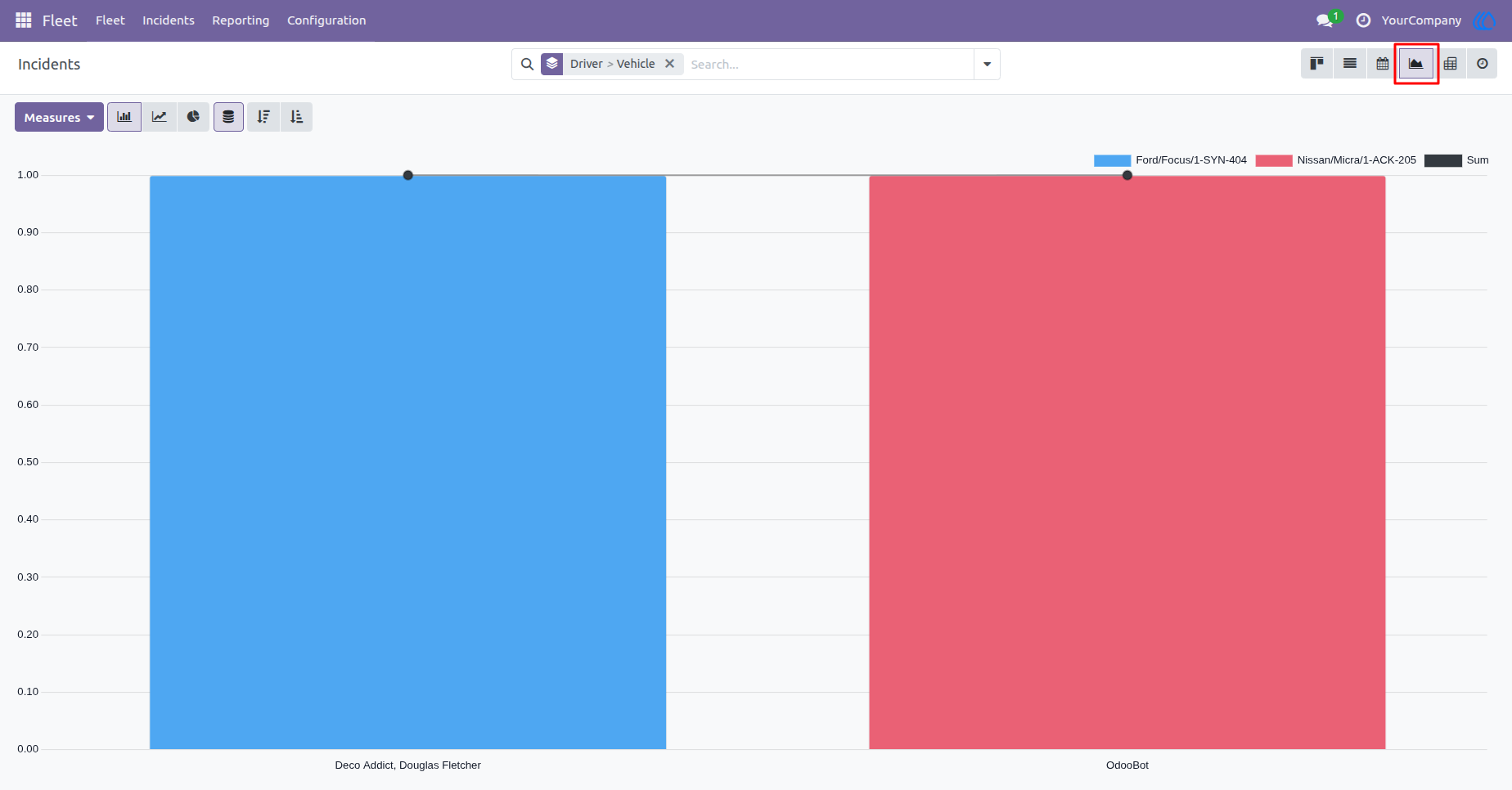Click the YourCompany company switcher
The width and height of the screenshot is (1512, 790).
pyautogui.click(x=1421, y=20)
